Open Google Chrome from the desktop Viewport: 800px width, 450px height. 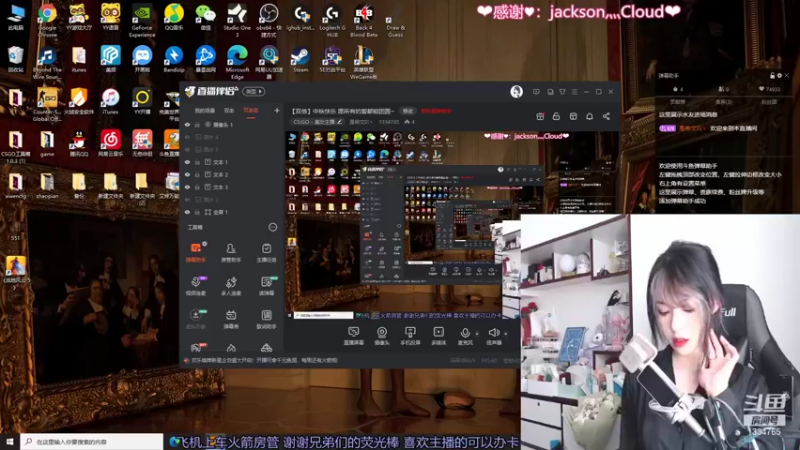pos(47,20)
